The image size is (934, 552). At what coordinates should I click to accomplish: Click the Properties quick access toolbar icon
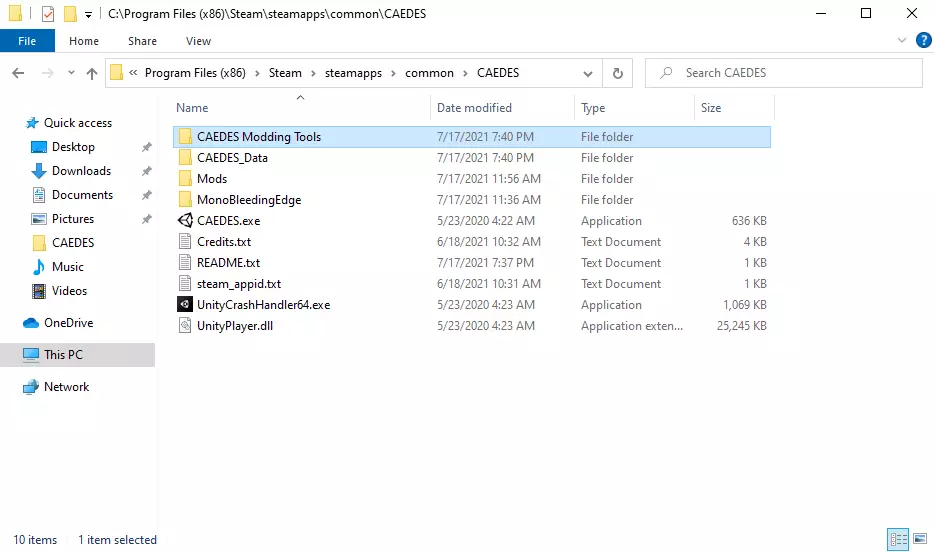(x=48, y=13)
